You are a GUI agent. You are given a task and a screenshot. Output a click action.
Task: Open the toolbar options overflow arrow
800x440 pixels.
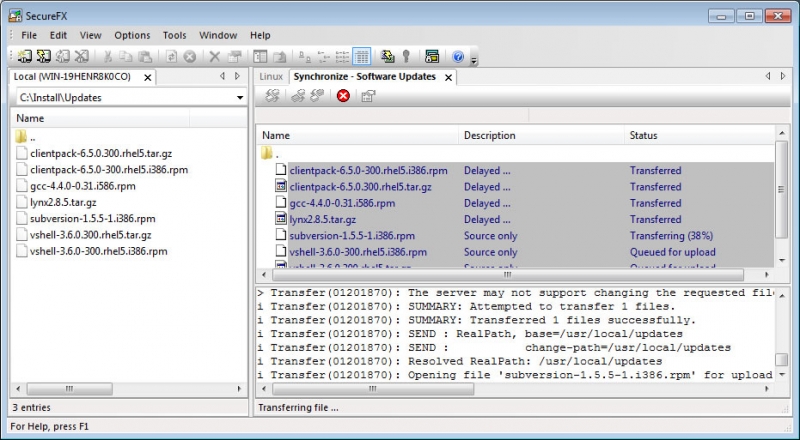click(473, 61)
